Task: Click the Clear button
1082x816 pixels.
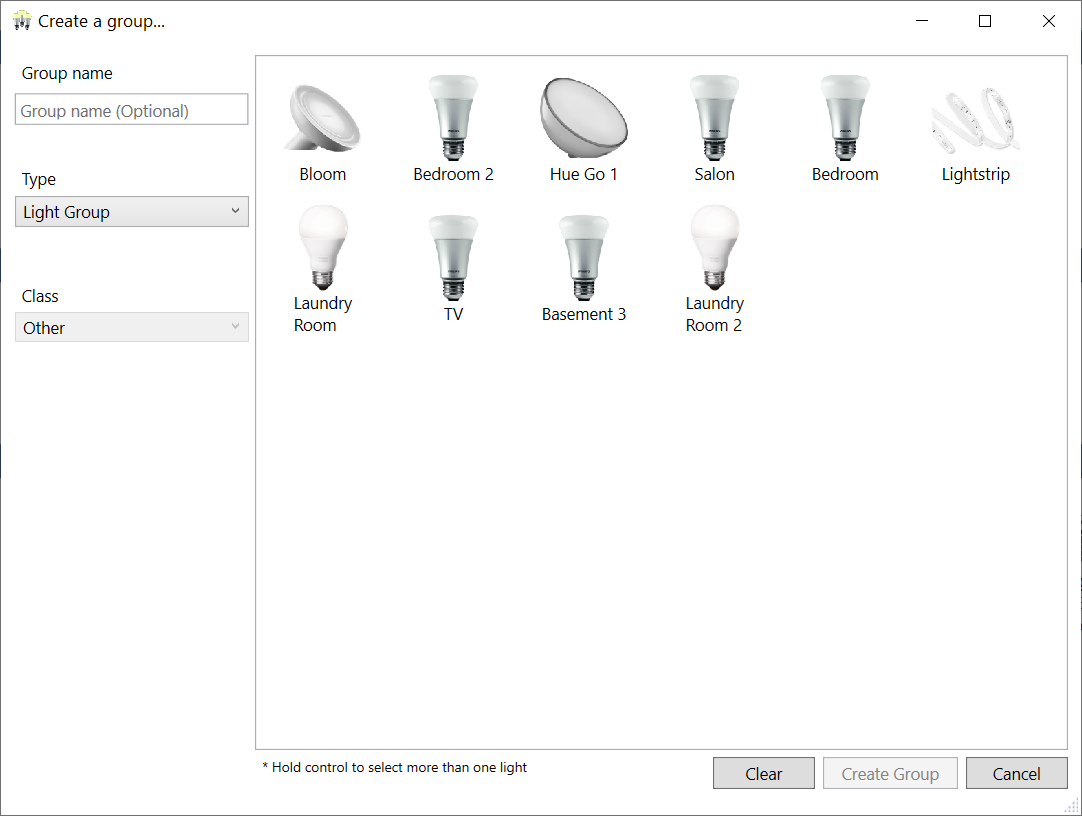Action: pos(764,773)
